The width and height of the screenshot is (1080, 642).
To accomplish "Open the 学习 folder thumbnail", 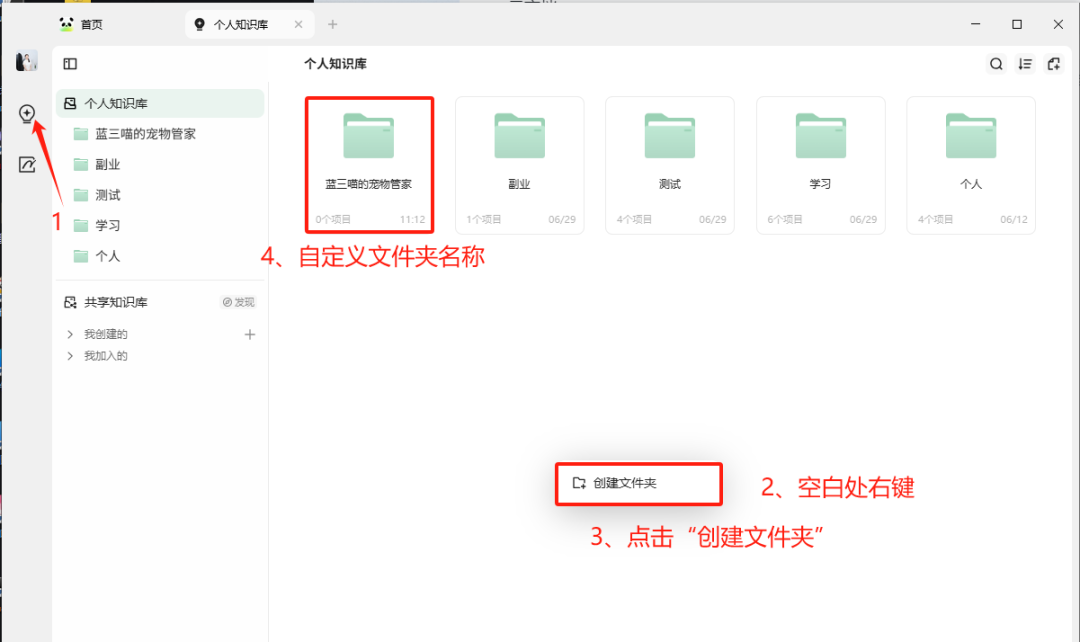I will click(820, 135).
